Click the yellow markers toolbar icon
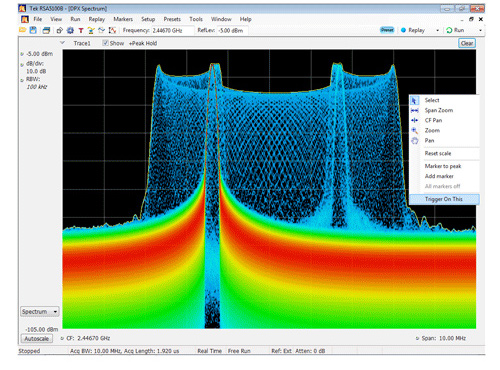This screenshot has width=500, height=370. 91,31
